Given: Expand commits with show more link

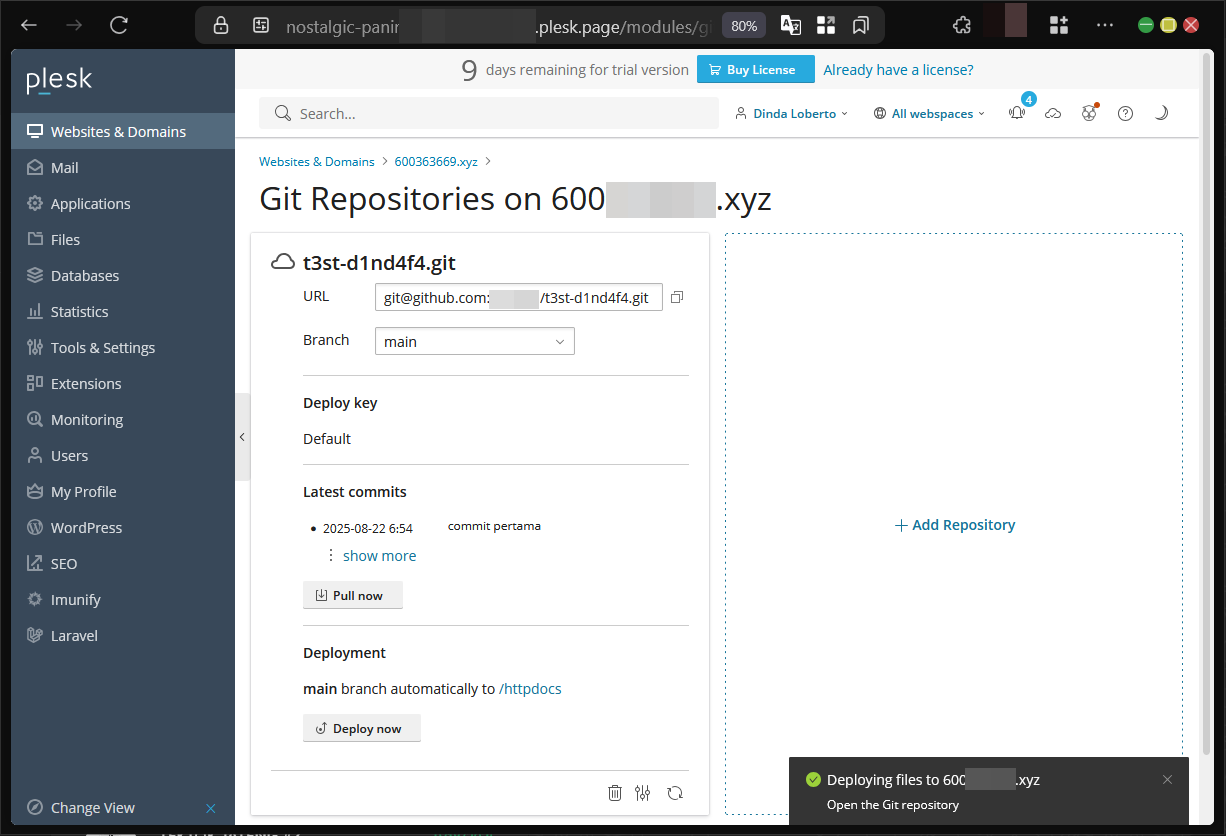Looking at the screenshot, I should pos(379,556).
